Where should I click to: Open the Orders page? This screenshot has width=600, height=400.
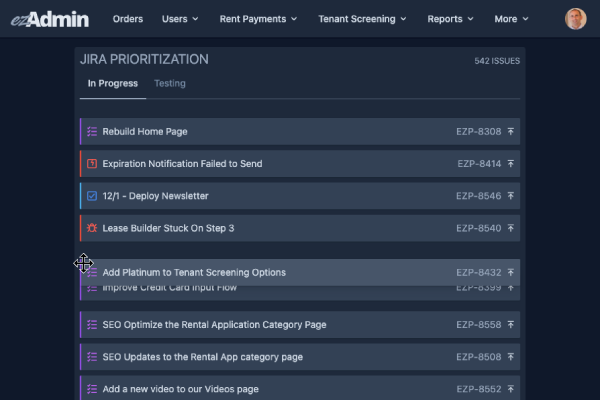(128, 19)
